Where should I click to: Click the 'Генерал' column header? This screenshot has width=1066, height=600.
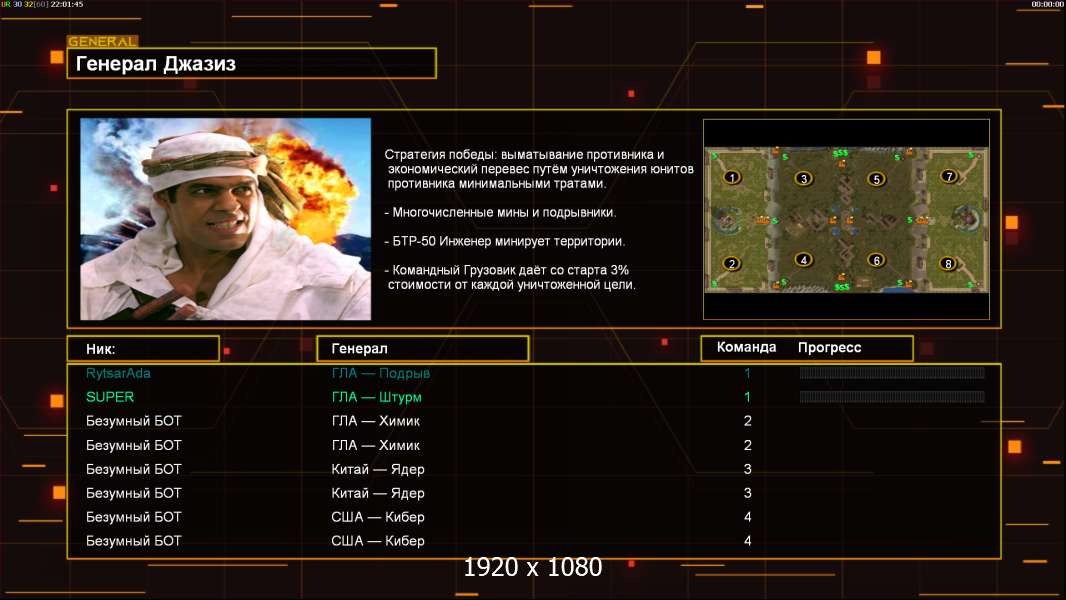point(423,349)
